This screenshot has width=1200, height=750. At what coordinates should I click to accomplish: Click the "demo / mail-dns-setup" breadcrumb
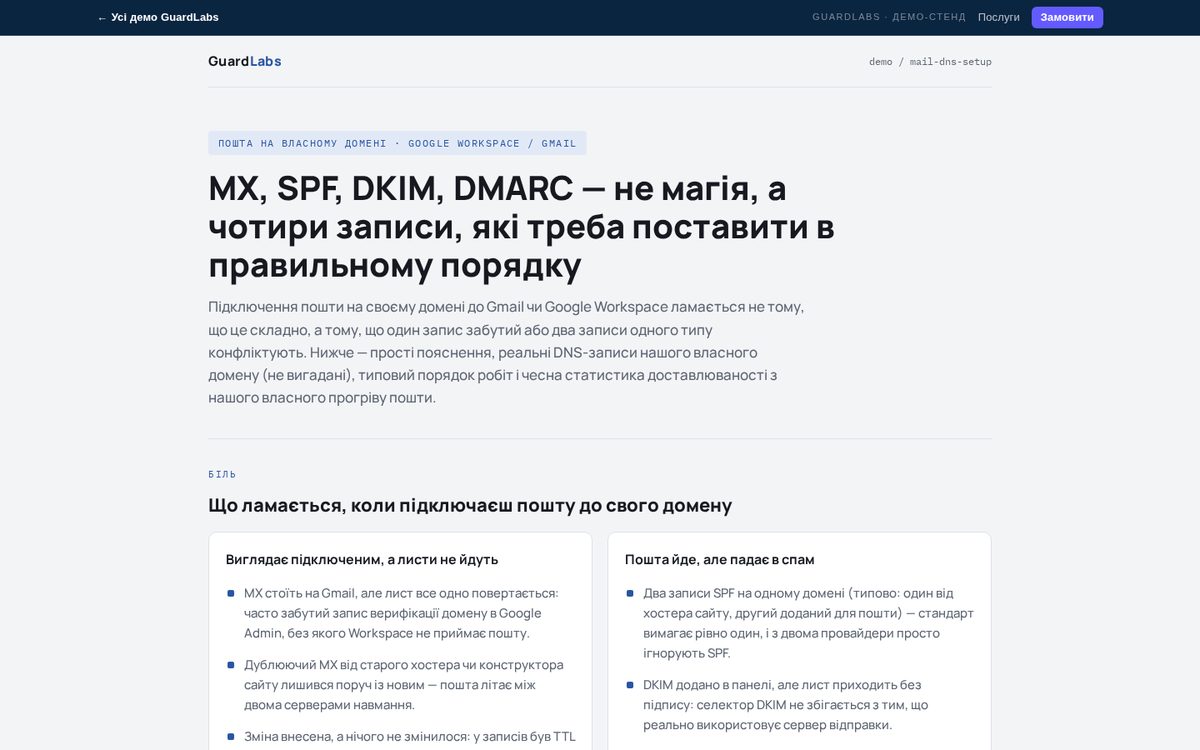pos(930,62)
